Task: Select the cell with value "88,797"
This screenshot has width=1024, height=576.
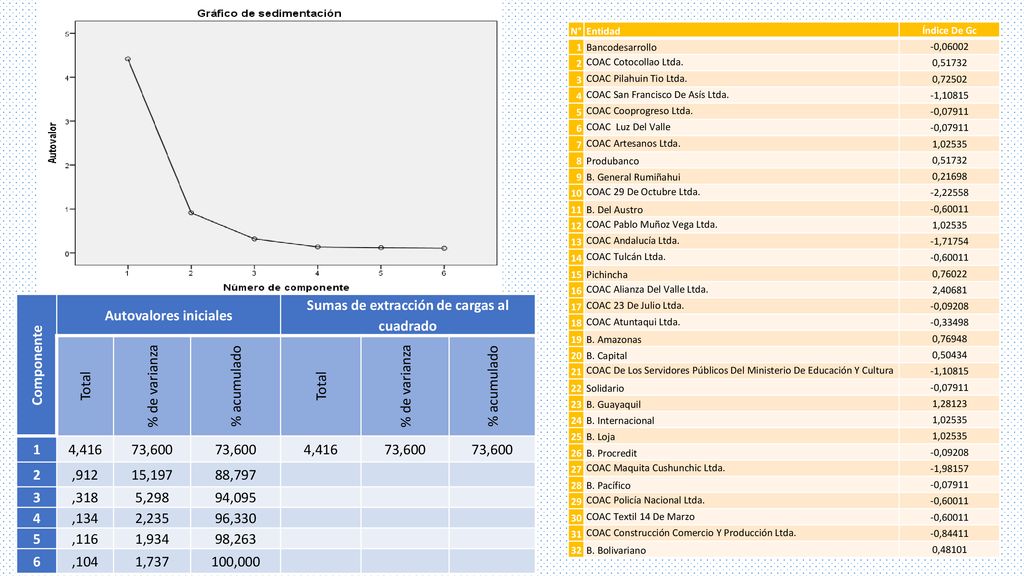Action: coord(236,475)
